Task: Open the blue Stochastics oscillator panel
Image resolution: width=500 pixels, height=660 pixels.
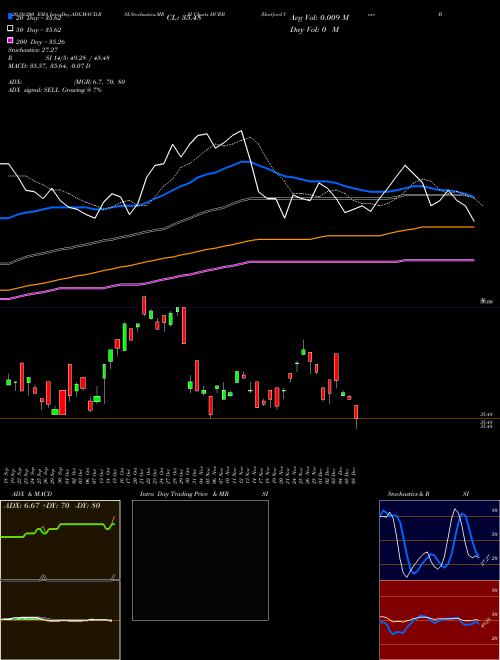Action: 439,540
